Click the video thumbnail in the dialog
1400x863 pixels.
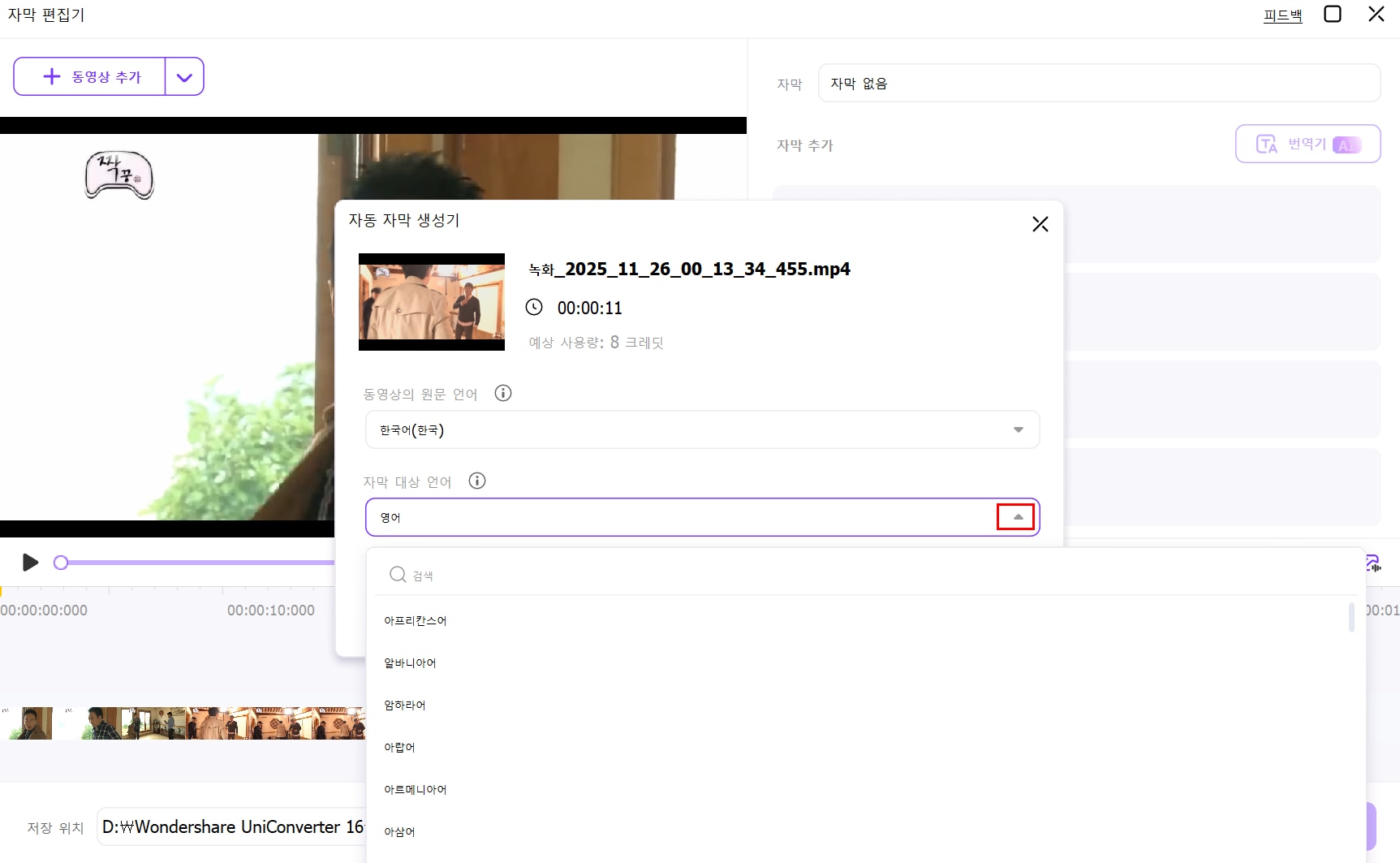[431, 301]
